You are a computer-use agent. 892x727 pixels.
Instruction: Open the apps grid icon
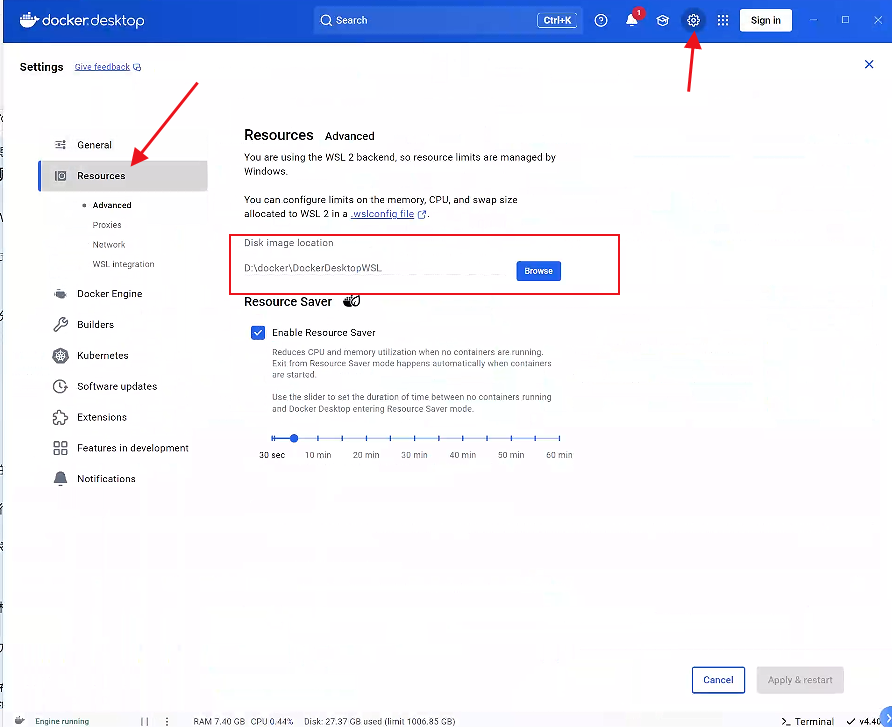722,20
